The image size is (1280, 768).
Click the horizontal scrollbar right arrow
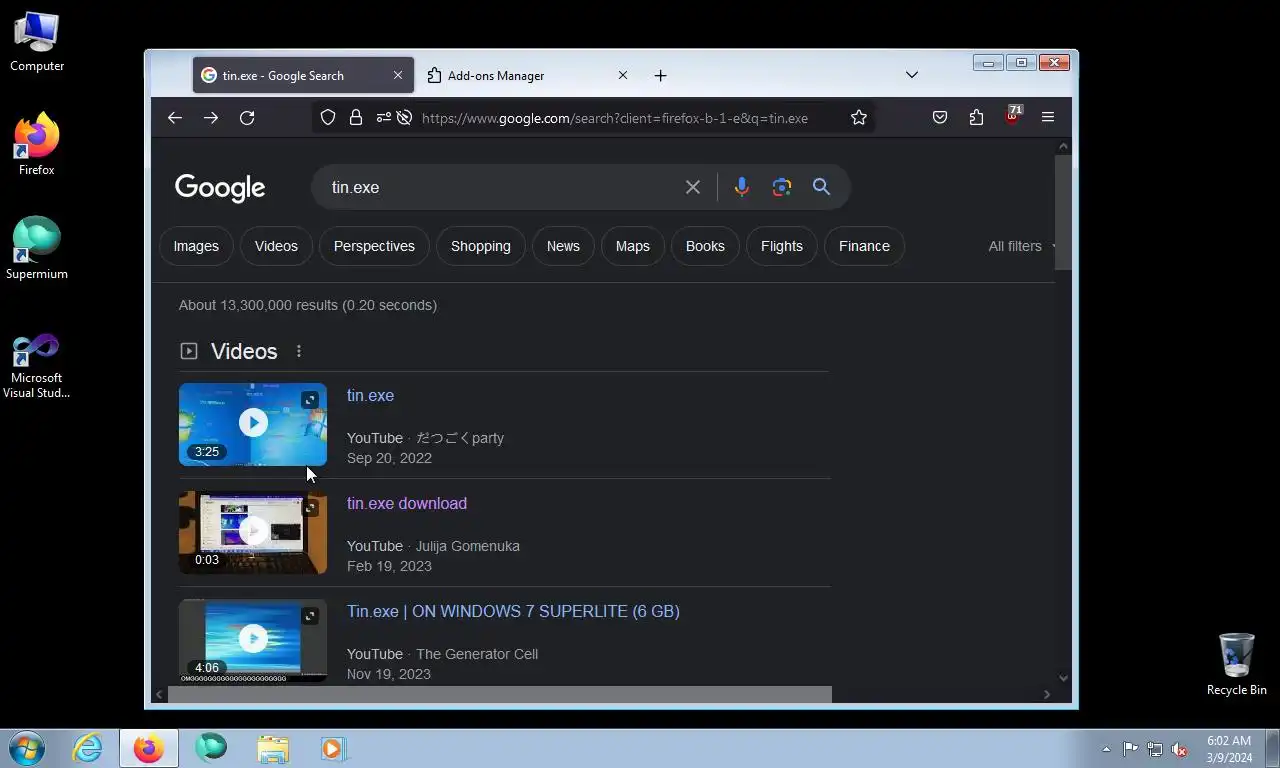click(1047, 694)
